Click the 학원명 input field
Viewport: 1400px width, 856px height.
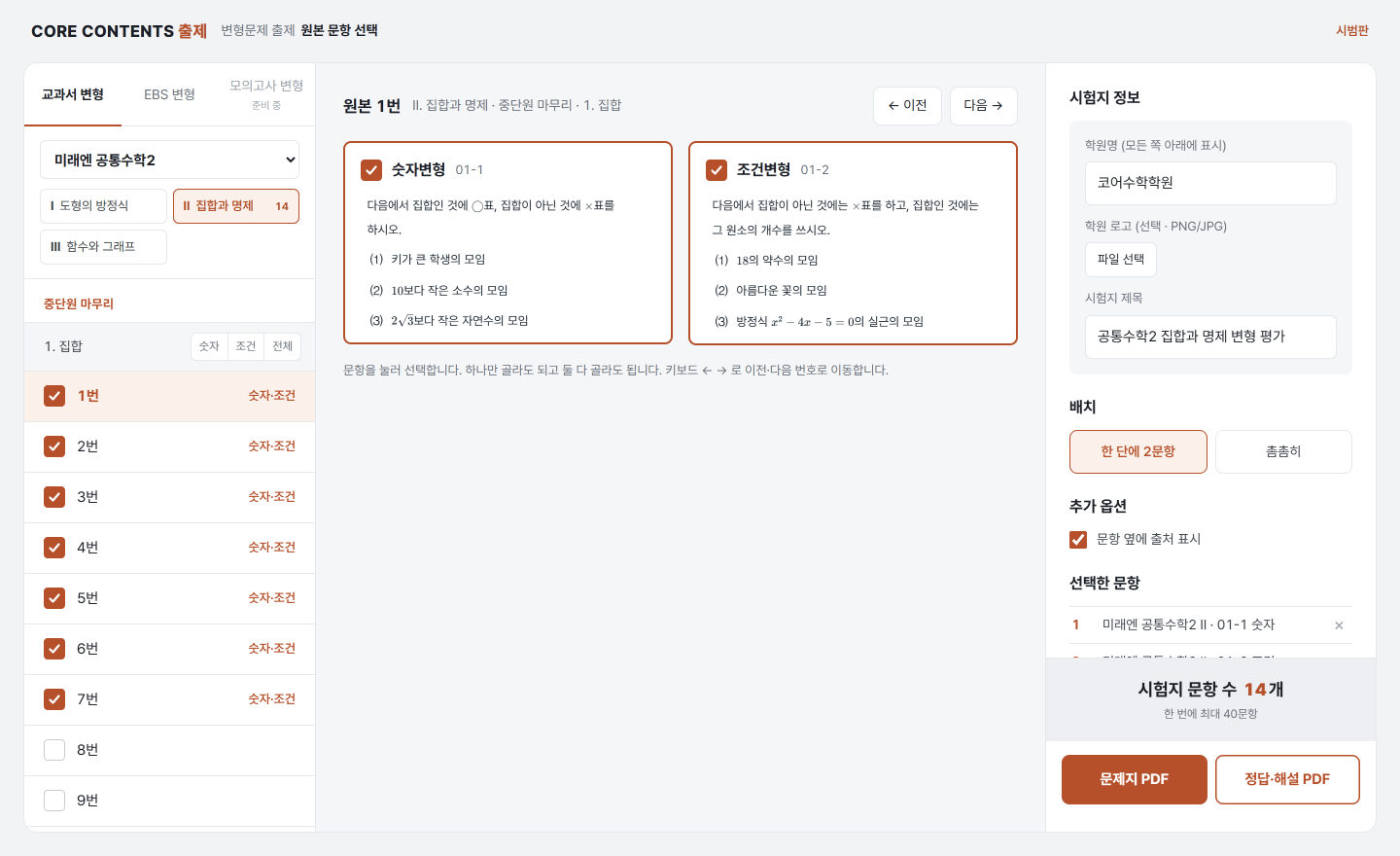tap(1210, 183)
